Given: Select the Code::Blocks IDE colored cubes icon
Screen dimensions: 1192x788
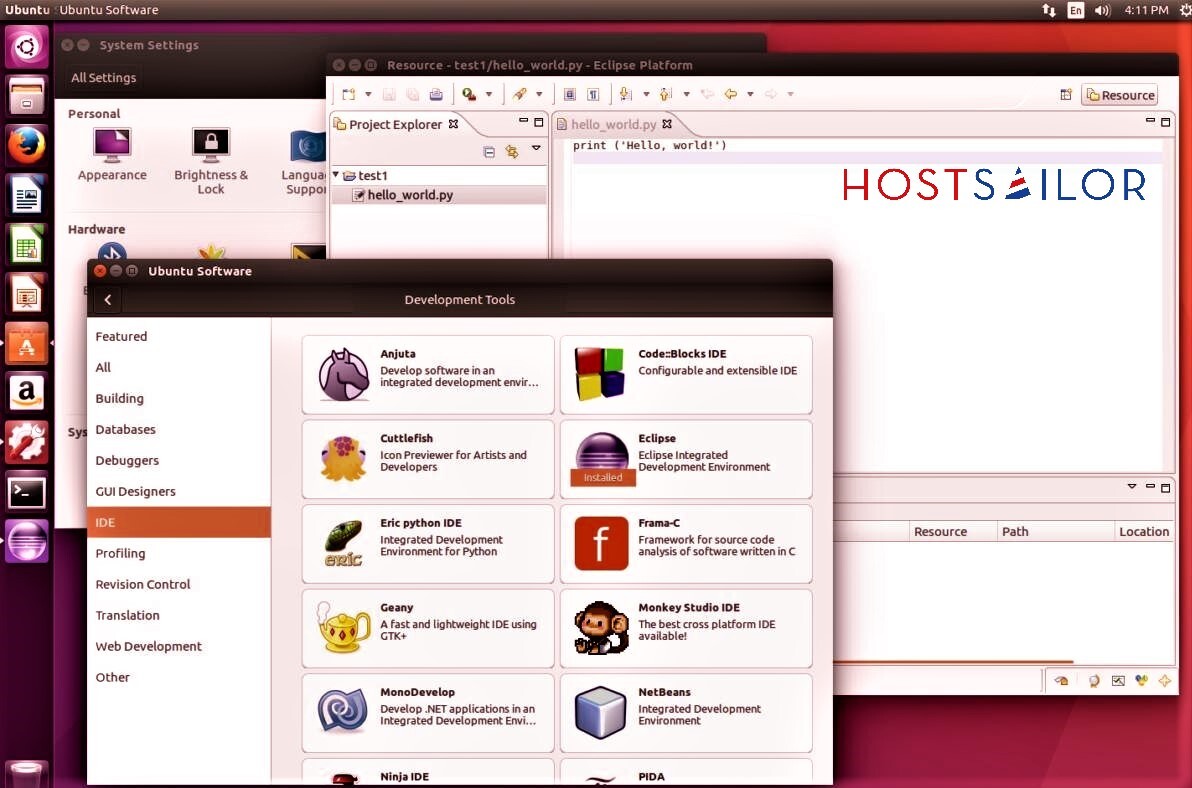Looking at the screenshot, I should pyautogui.click(x=600, y=374).
